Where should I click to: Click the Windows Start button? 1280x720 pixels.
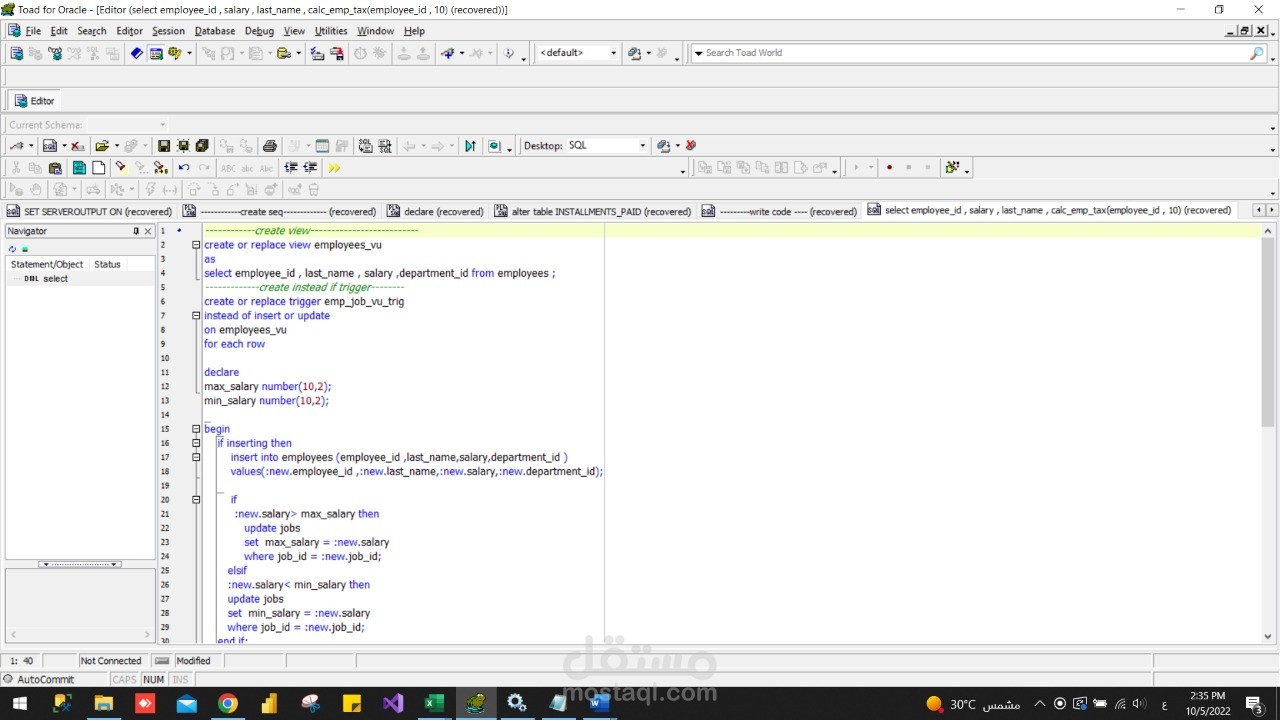click(x=20, y=704)
